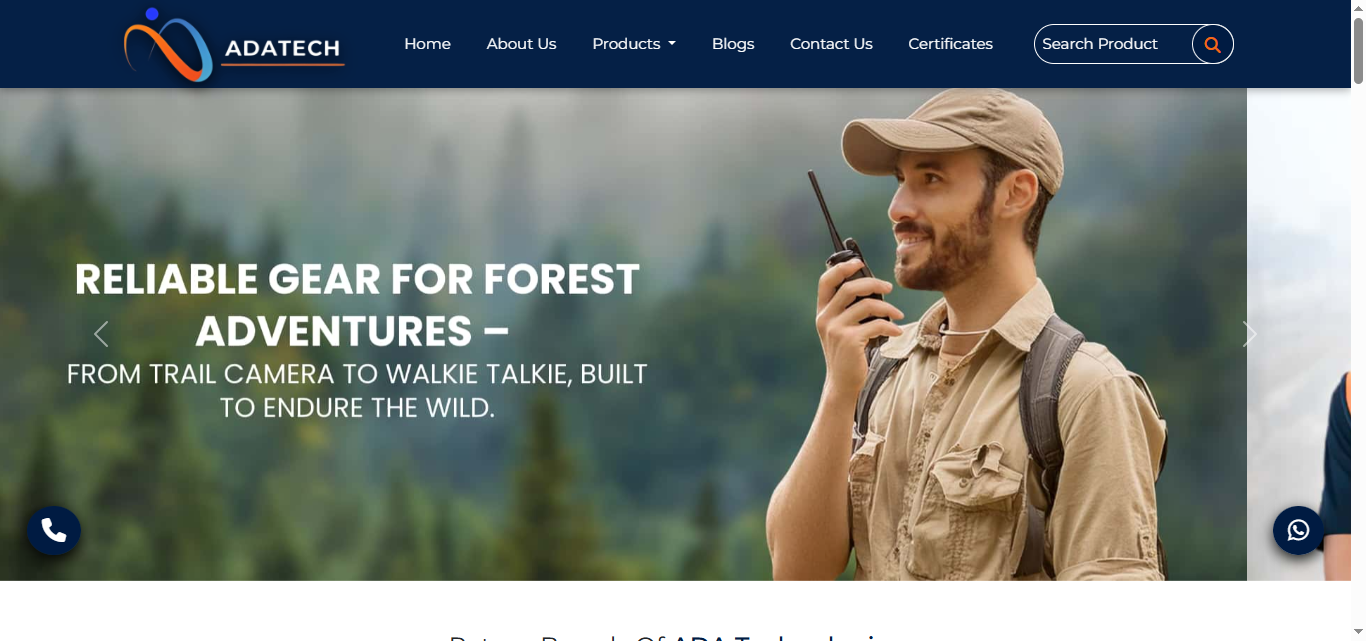Open the floating WhatsApp chat button
The width and height of the screenshot is (1366, 641).
1299,530
